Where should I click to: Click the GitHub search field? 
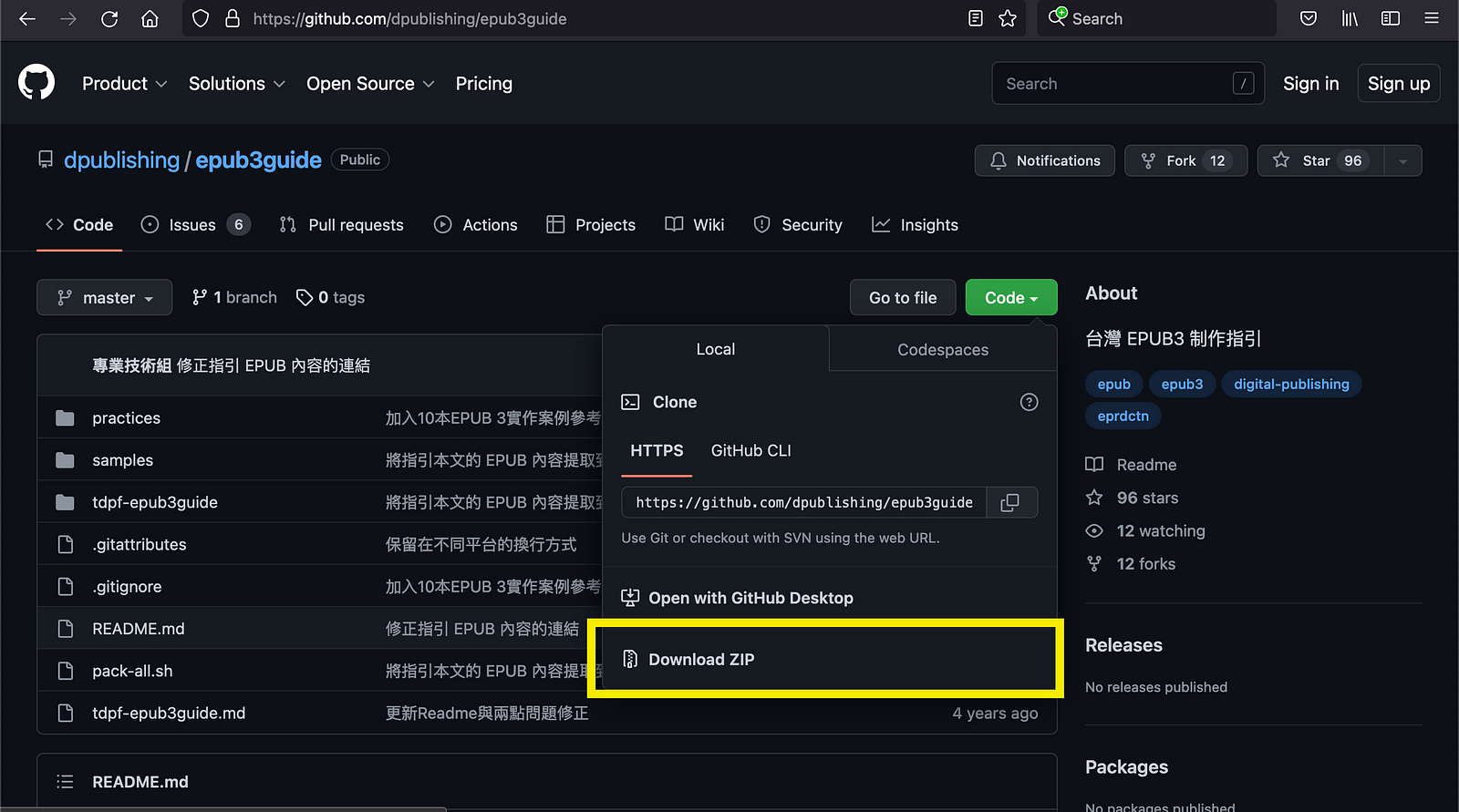[1128, 83]
